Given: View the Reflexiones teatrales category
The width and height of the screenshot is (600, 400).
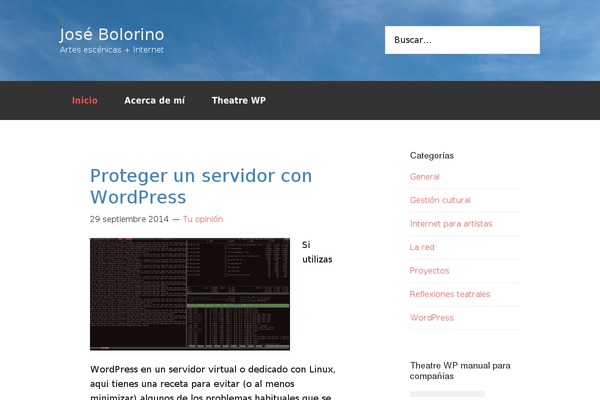Looking at the screenshot, I should pyautogui.click(x=450, y=294).
